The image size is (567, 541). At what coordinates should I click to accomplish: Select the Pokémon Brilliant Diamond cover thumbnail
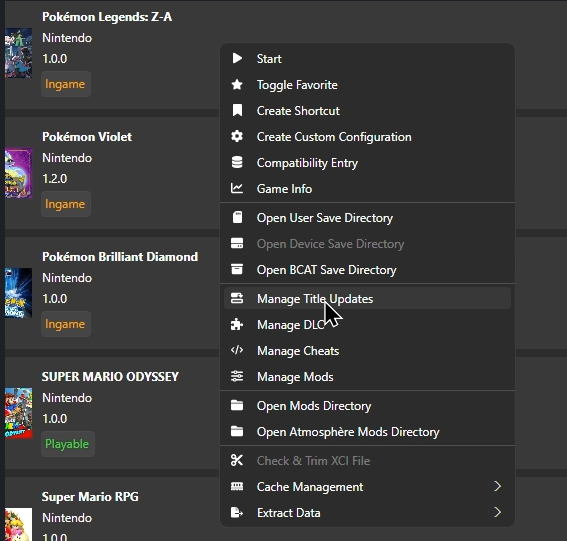coord(18,293)
